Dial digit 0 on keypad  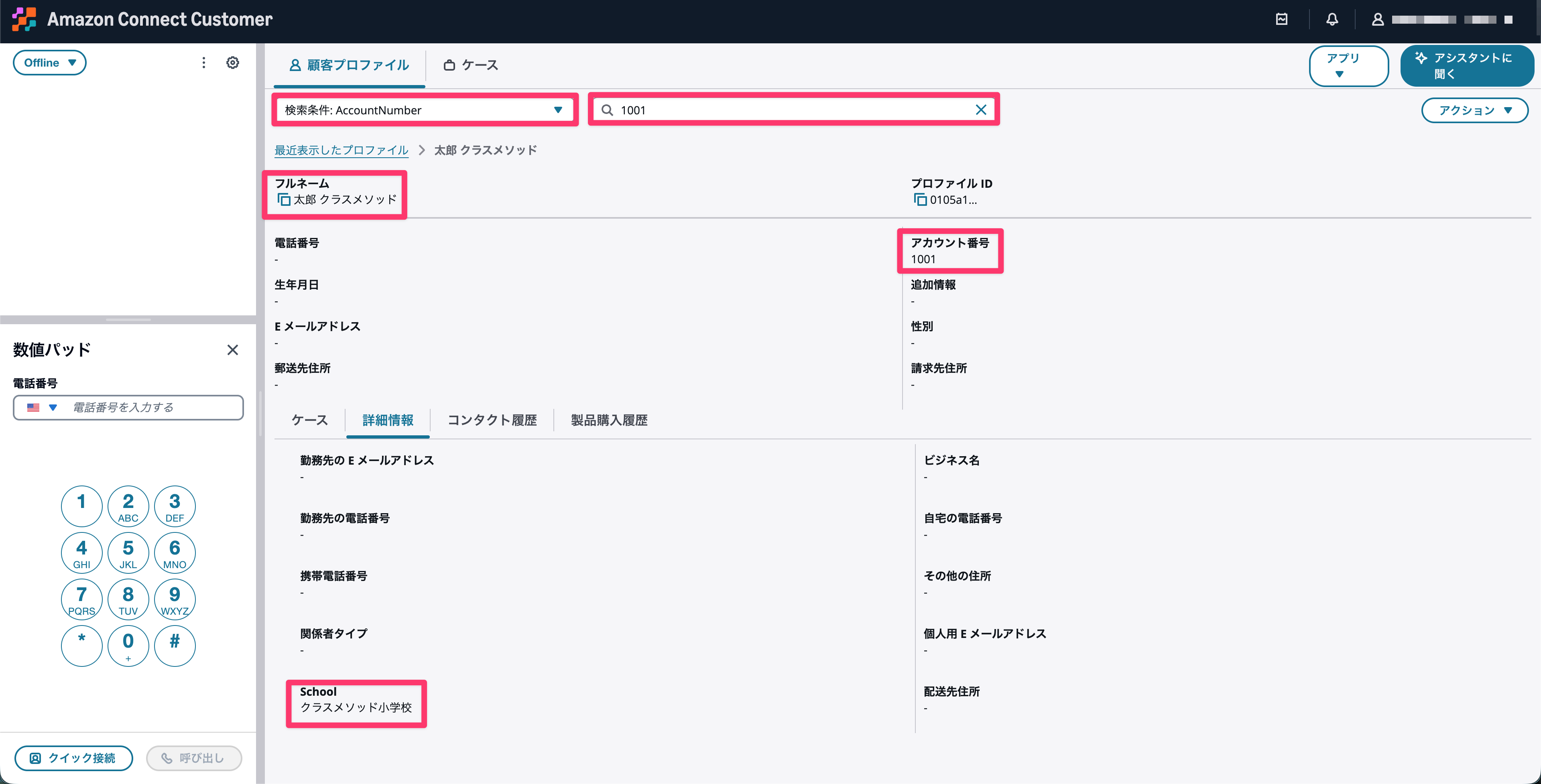[x=128, y=646]
